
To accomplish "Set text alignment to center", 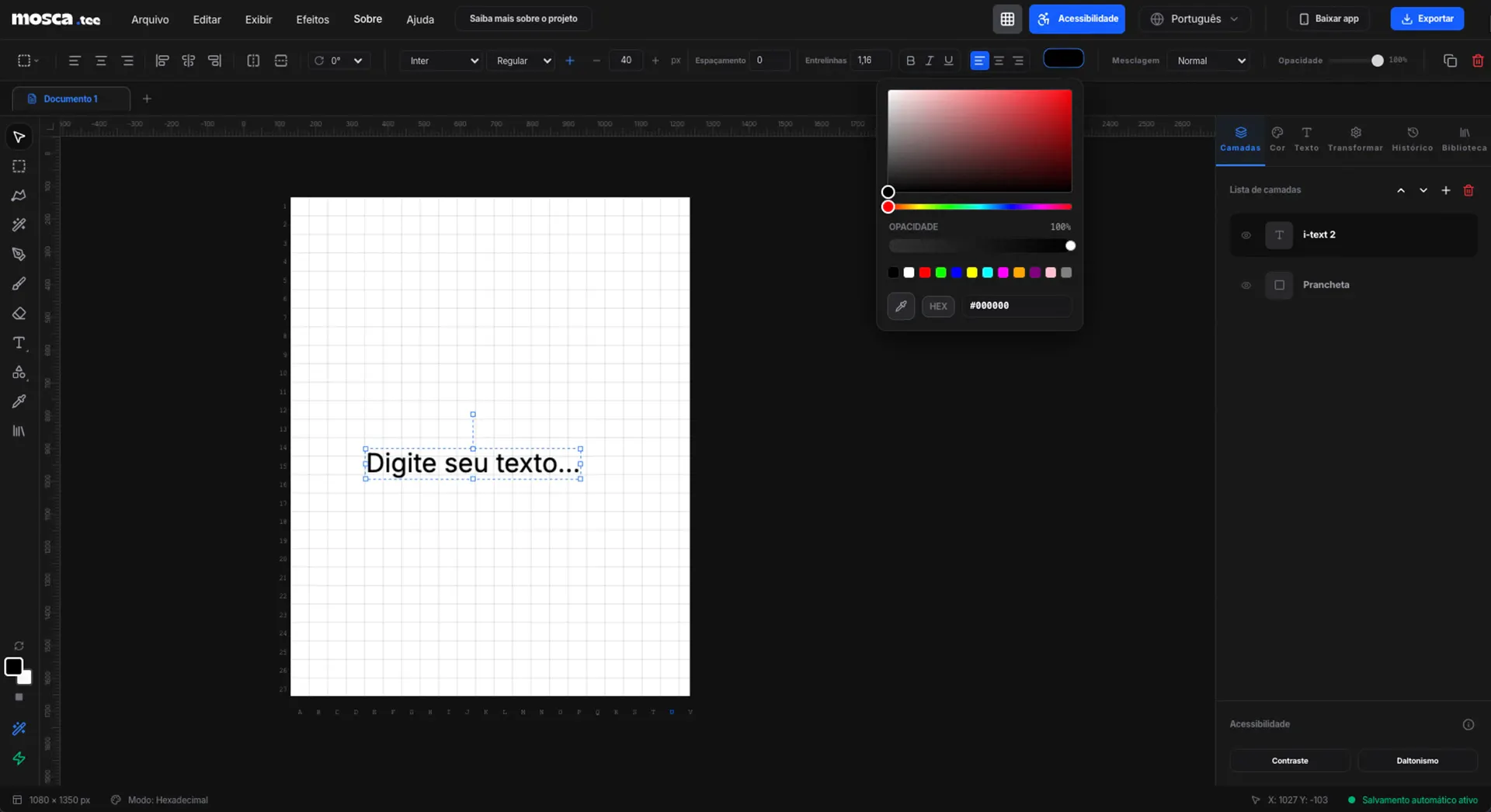I will tap(999, 61).
